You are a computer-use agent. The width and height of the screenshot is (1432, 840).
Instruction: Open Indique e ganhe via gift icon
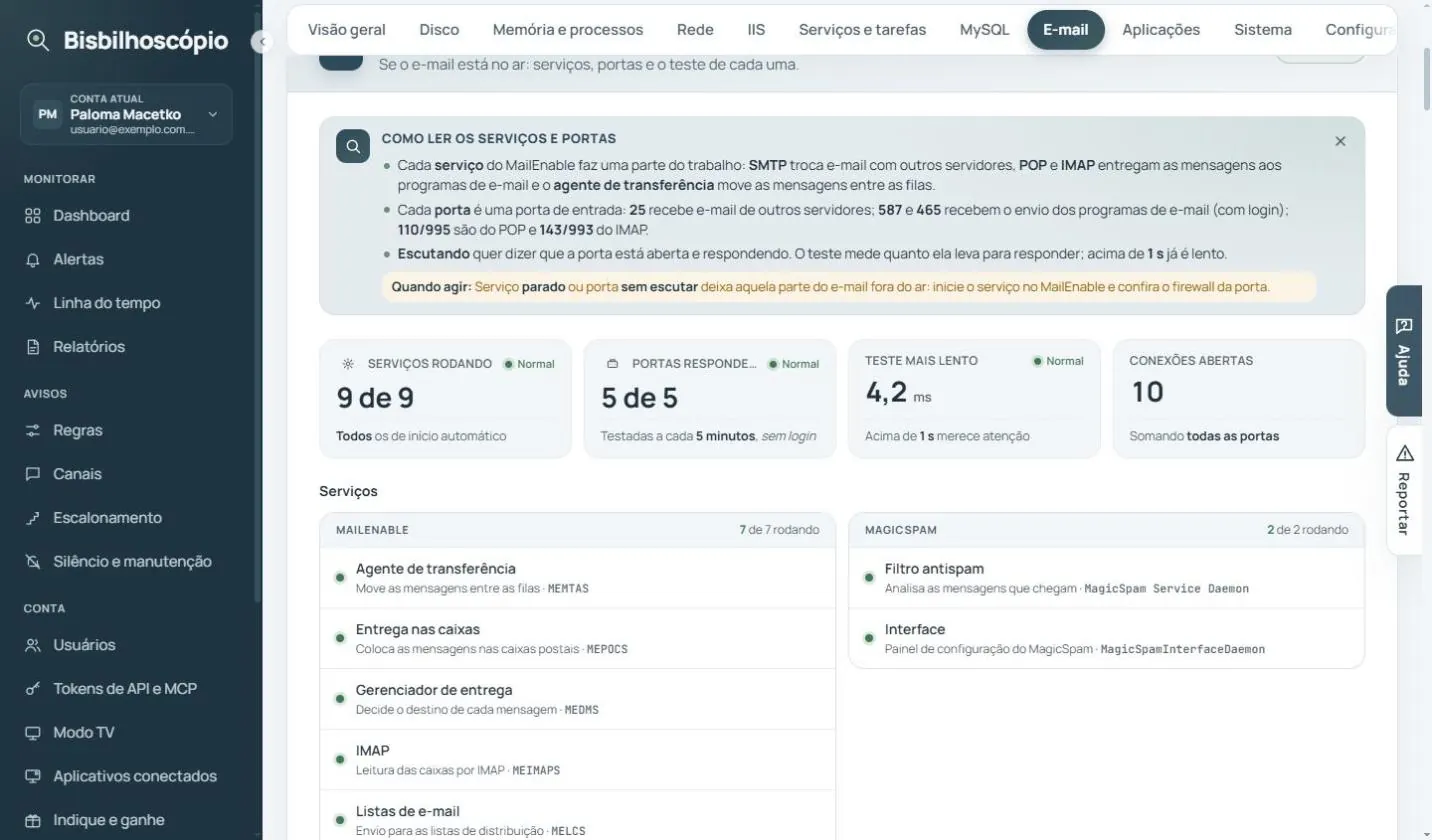click(33, 820)
